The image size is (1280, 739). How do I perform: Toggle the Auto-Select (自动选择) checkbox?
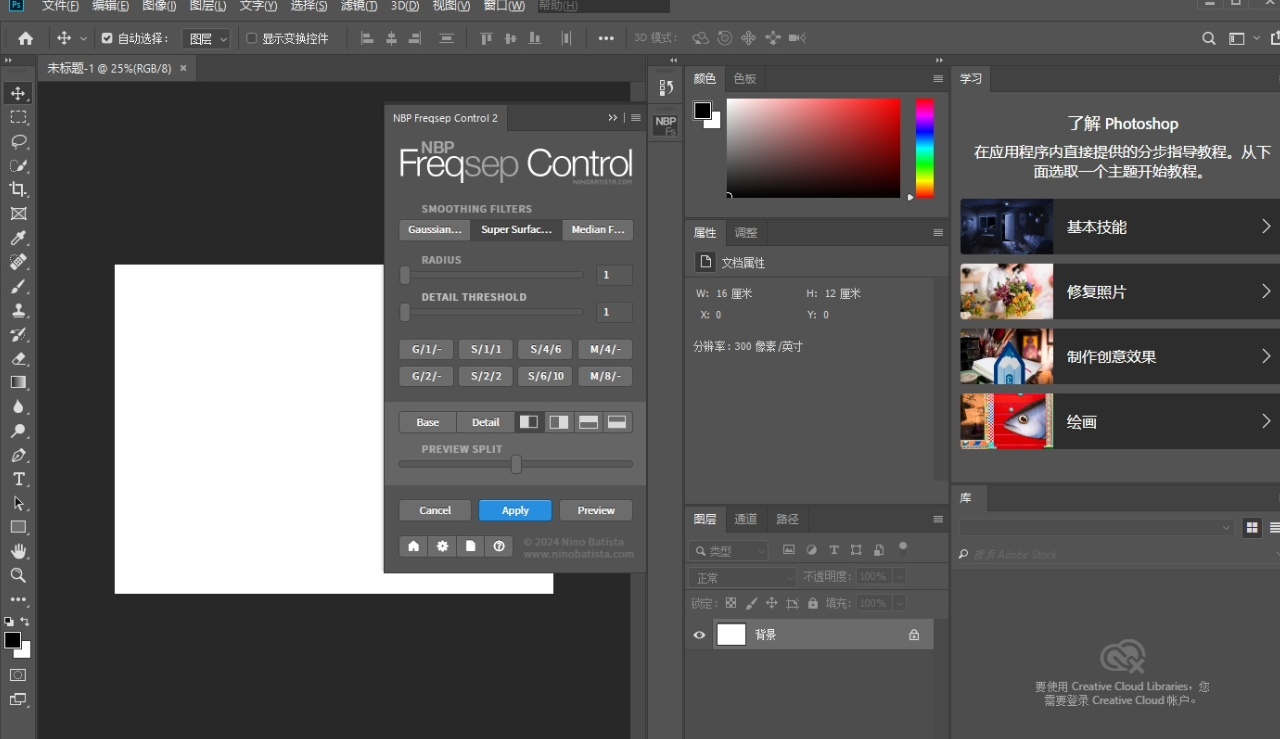[x=107, y=38]
